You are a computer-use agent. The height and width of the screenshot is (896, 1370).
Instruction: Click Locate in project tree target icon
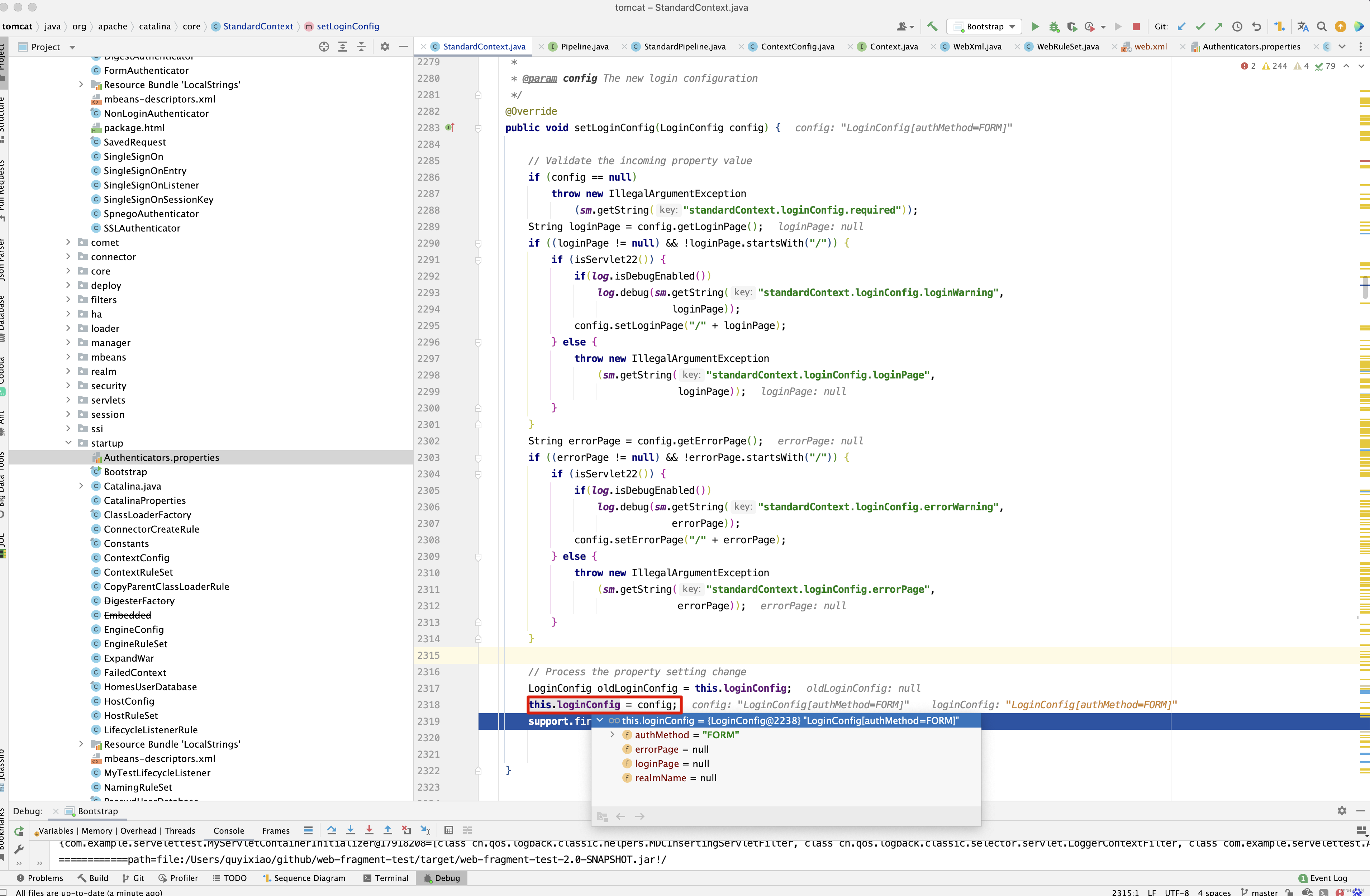point(324,47)
